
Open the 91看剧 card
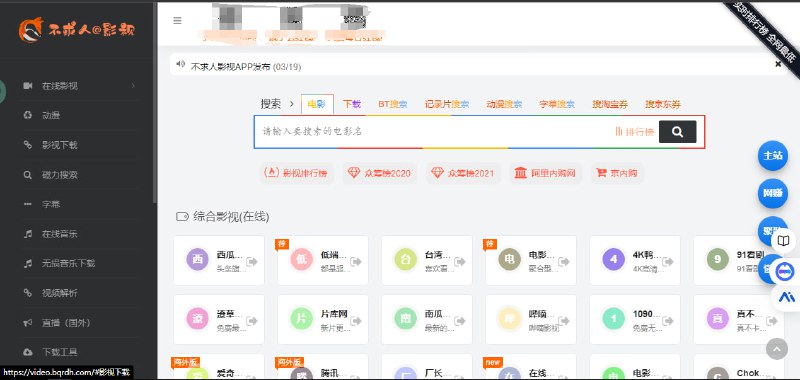(739, 261)
